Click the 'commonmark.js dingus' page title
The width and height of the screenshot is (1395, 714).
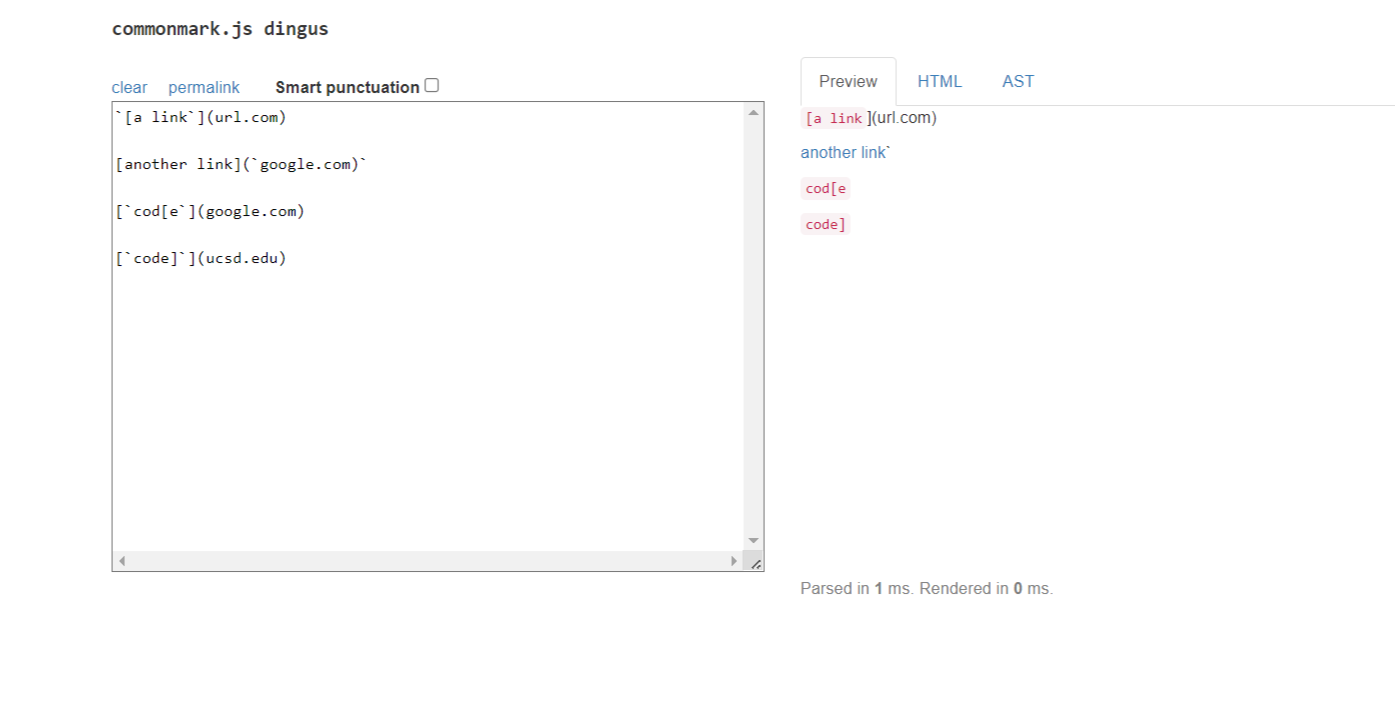point(220,29)
